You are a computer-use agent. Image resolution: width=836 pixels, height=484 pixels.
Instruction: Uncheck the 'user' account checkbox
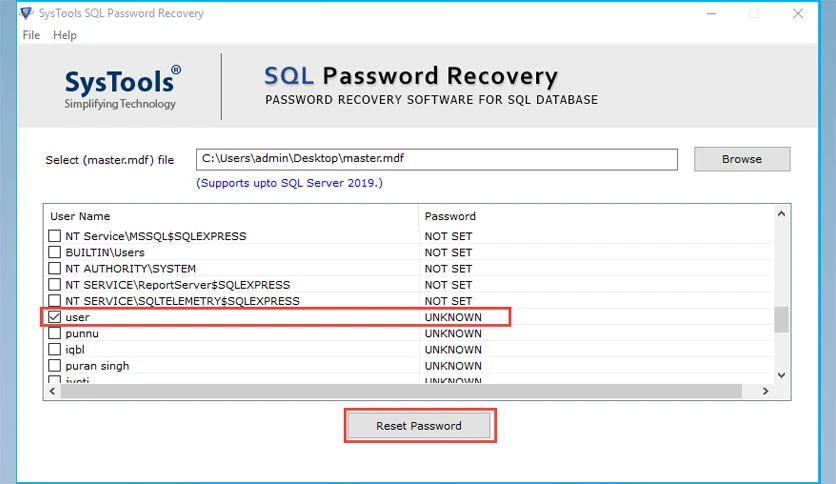54,317
